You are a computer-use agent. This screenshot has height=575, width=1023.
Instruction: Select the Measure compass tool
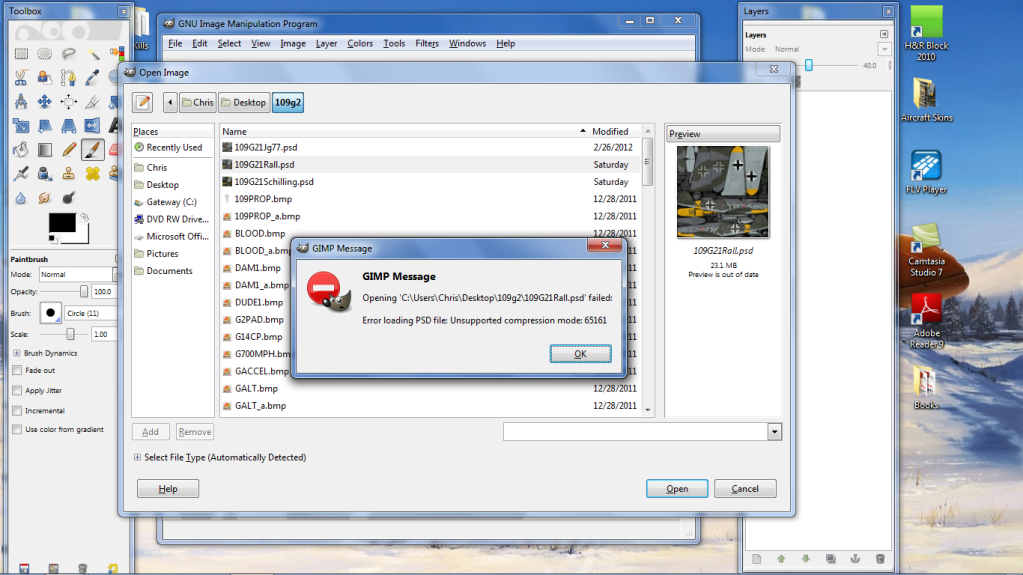point(21,102)
